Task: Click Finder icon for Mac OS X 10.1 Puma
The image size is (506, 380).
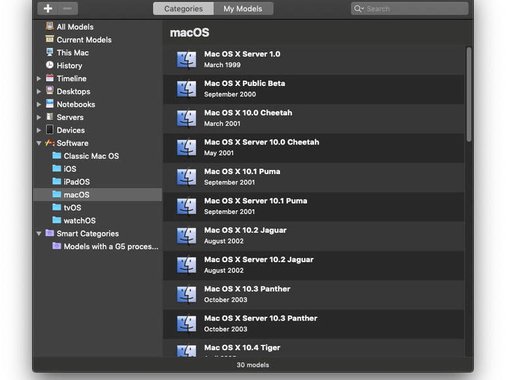Action: click(x=186, y=177)
